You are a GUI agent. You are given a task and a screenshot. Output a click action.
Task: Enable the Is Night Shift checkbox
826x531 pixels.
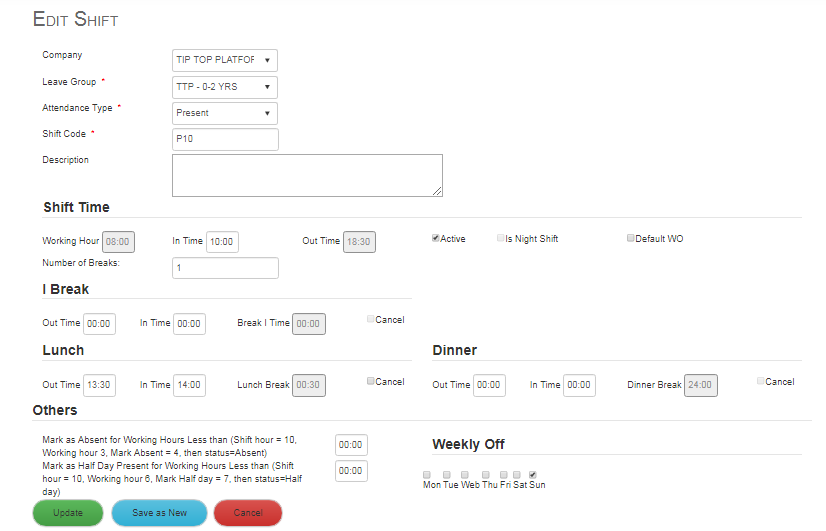[500, 238]
